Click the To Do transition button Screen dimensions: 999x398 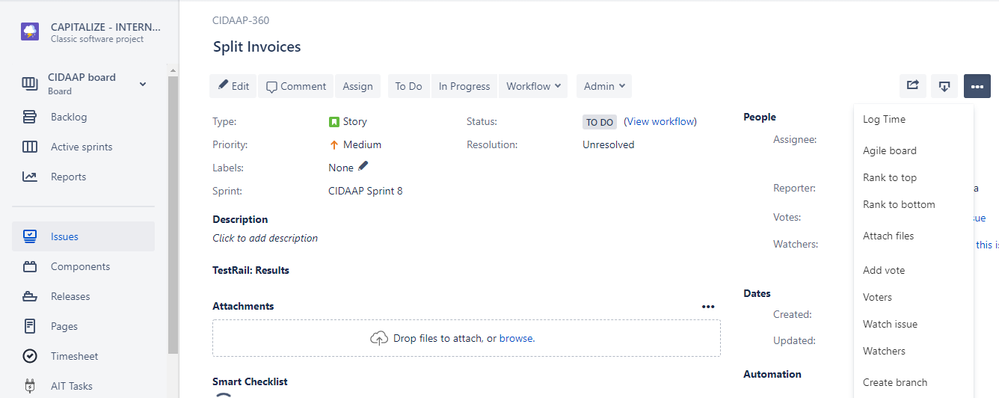[x=409, y=86]
